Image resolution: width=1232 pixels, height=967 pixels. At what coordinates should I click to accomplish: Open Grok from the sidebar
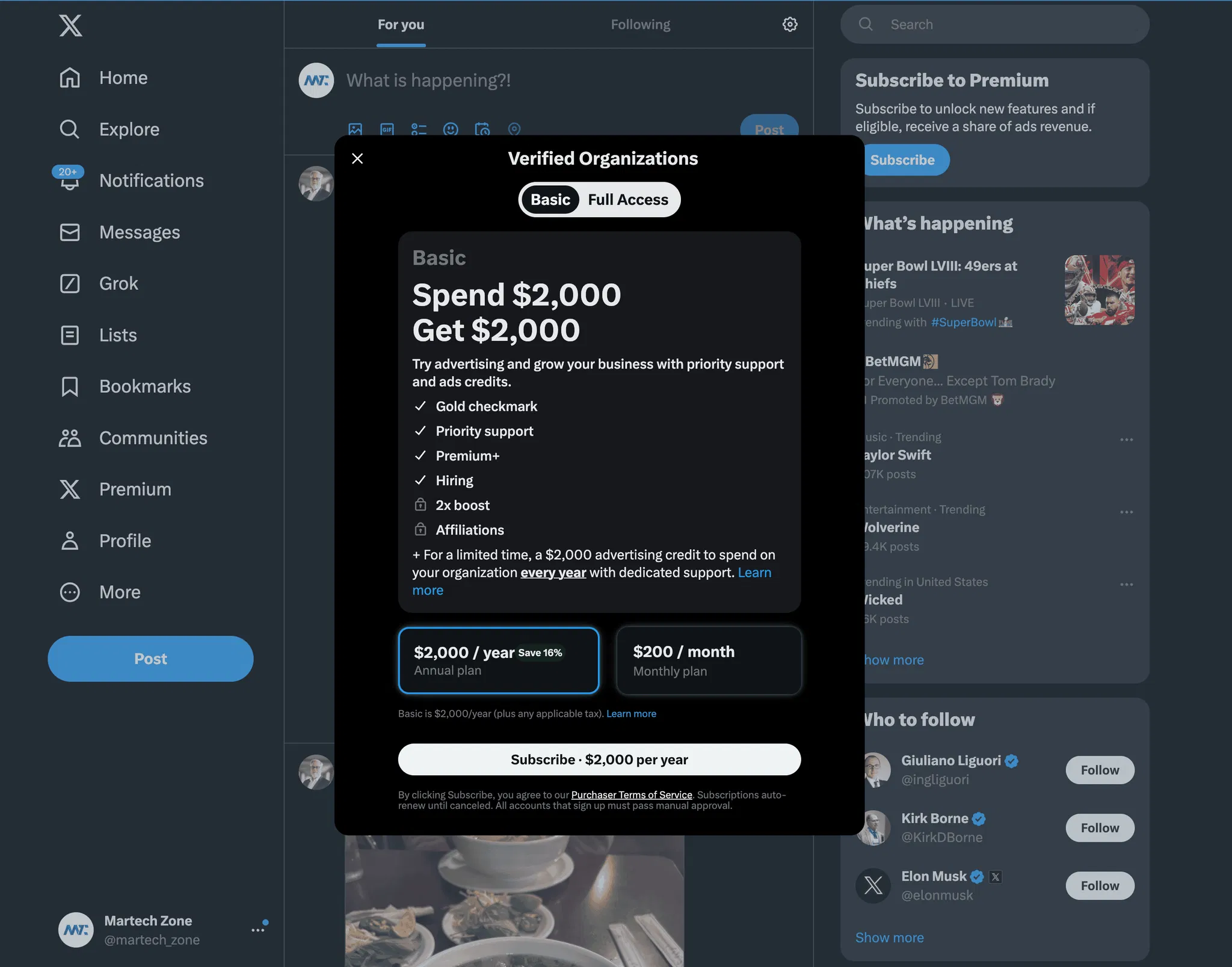point(99,283)
